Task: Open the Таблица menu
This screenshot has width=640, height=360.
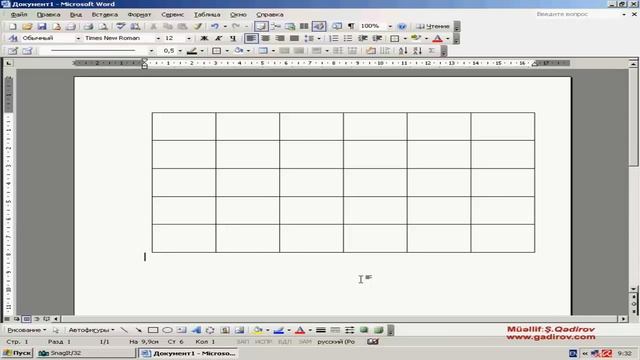Action: pos(207,14)
